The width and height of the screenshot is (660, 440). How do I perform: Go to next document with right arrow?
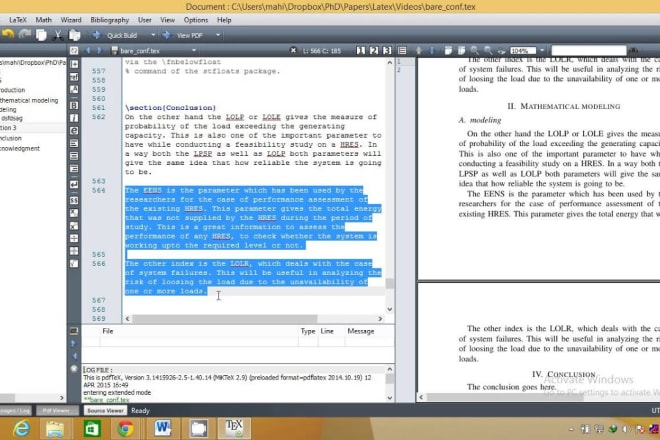pos(99,51)
